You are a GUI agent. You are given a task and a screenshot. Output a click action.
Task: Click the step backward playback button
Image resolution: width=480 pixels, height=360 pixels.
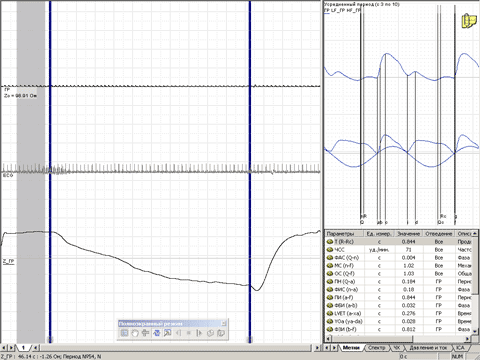[178, 333]
